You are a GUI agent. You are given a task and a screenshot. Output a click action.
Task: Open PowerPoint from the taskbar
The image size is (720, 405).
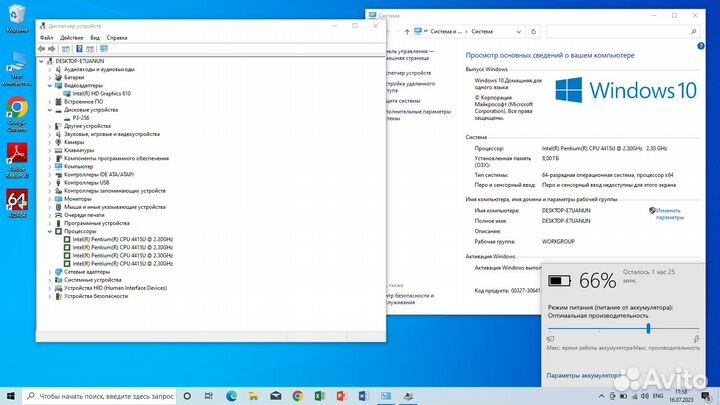tap(341, 396)
